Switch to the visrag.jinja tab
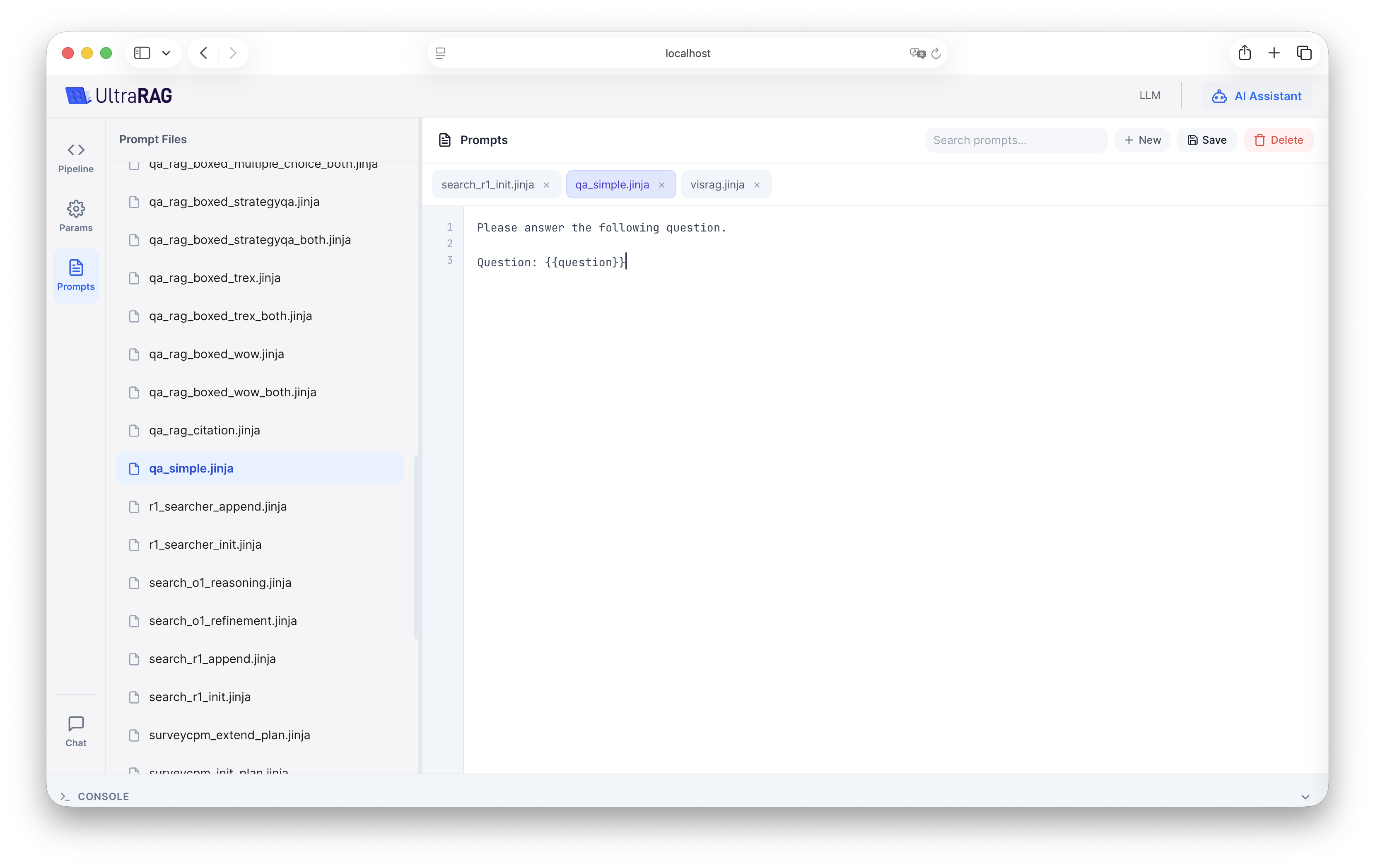 (717, 185)
